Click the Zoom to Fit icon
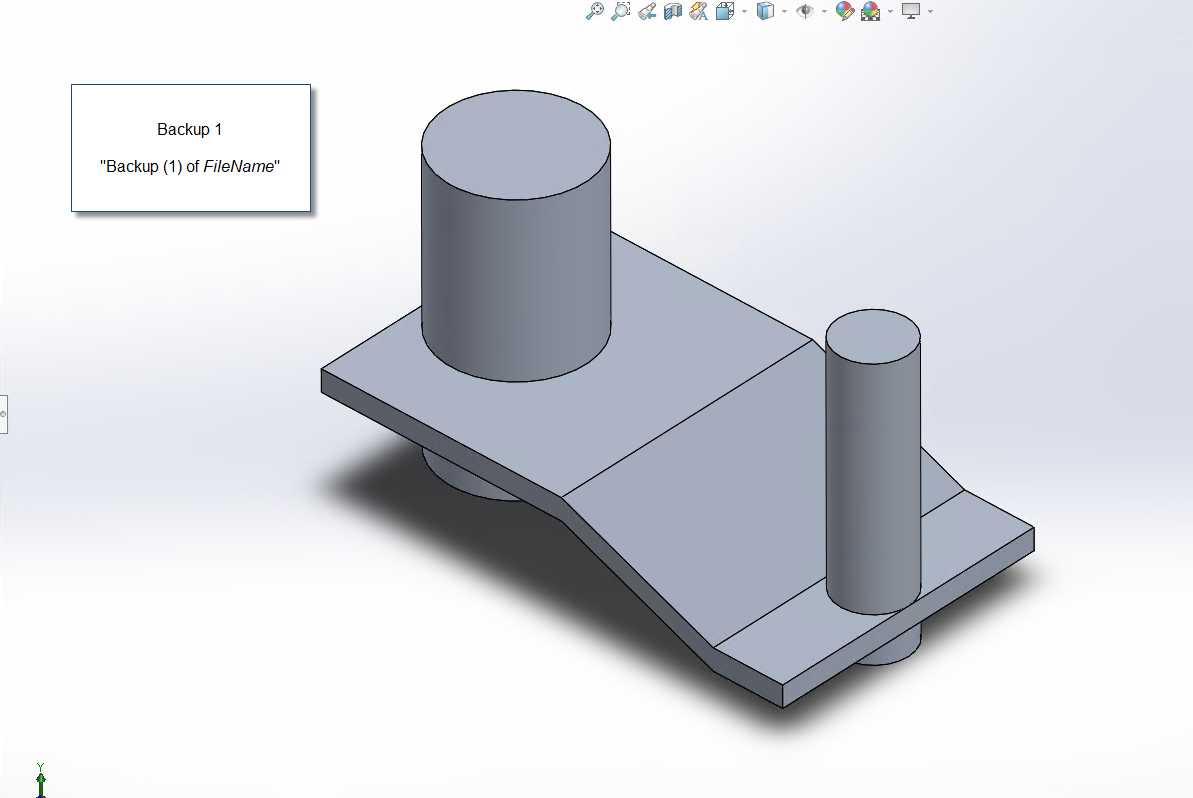 (x=594, y=11)
